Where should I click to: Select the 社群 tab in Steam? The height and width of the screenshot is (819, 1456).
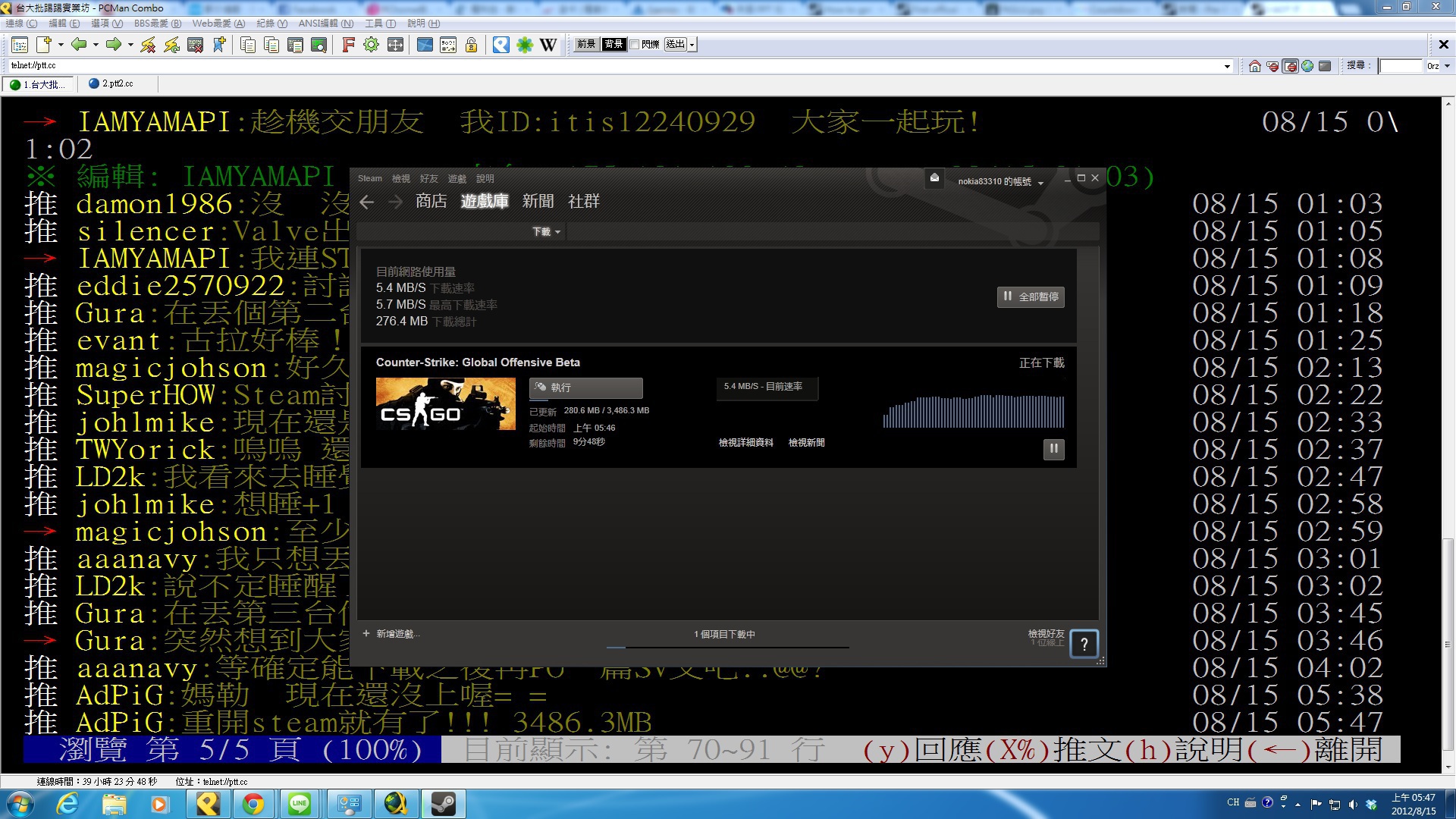(x=583, y=201)
